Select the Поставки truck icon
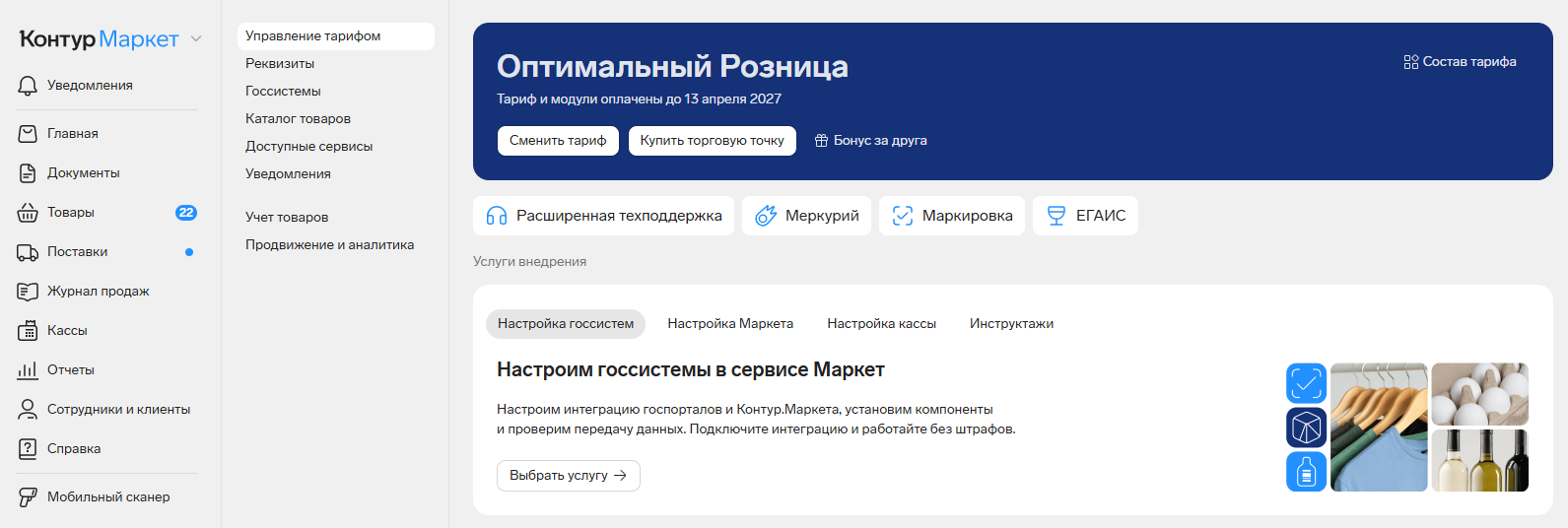 coord(28,252)
